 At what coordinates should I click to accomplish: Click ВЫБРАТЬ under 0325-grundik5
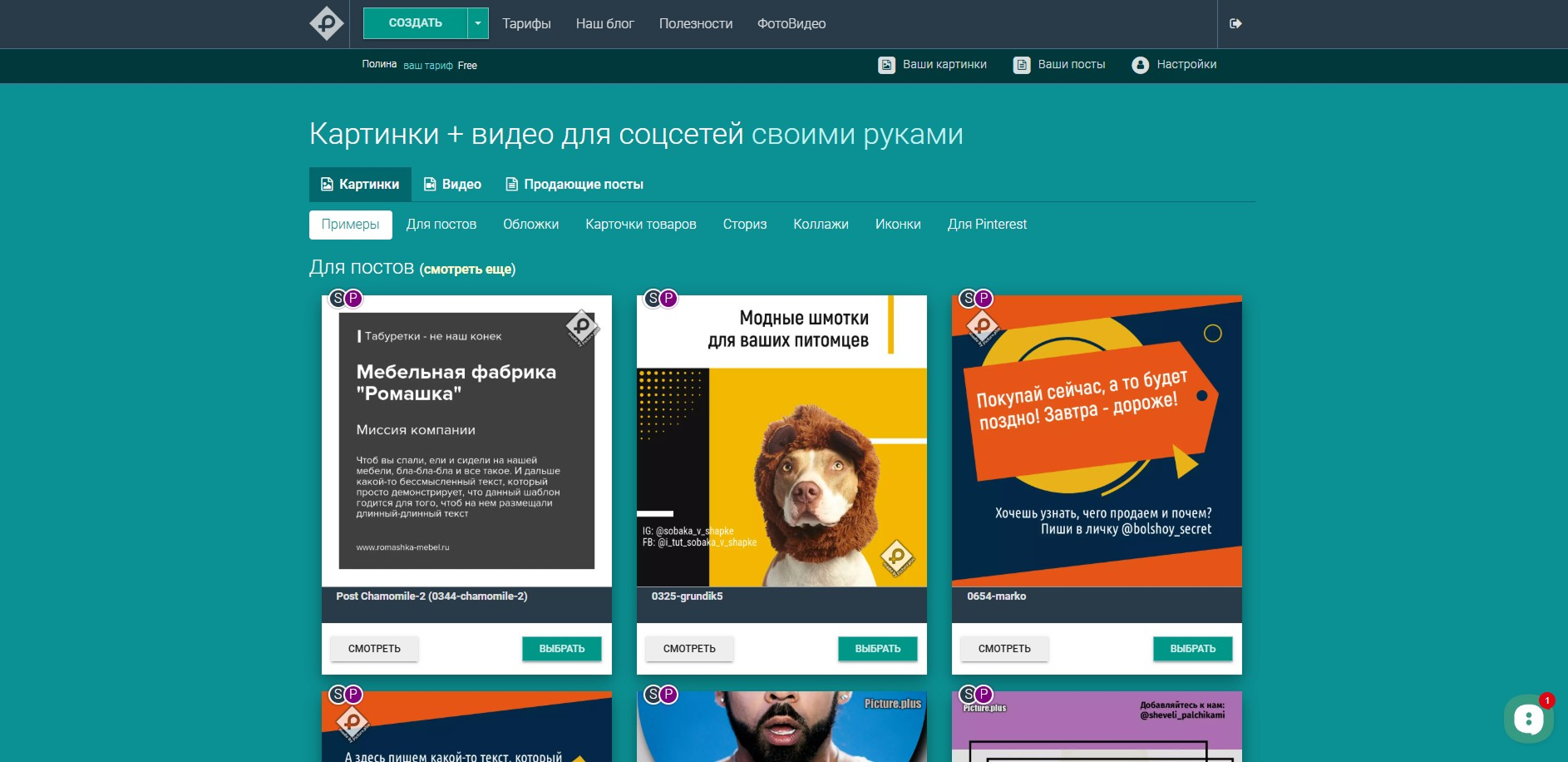(878, 649)
